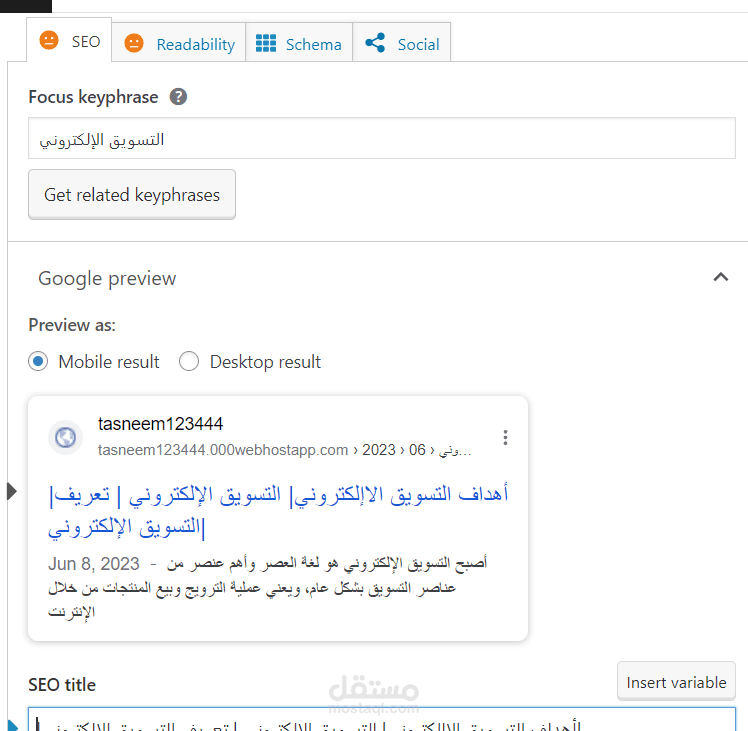Click into the SEO title text field
The width and height of the screenshot is (748, 731).
(x=380, y=722)
